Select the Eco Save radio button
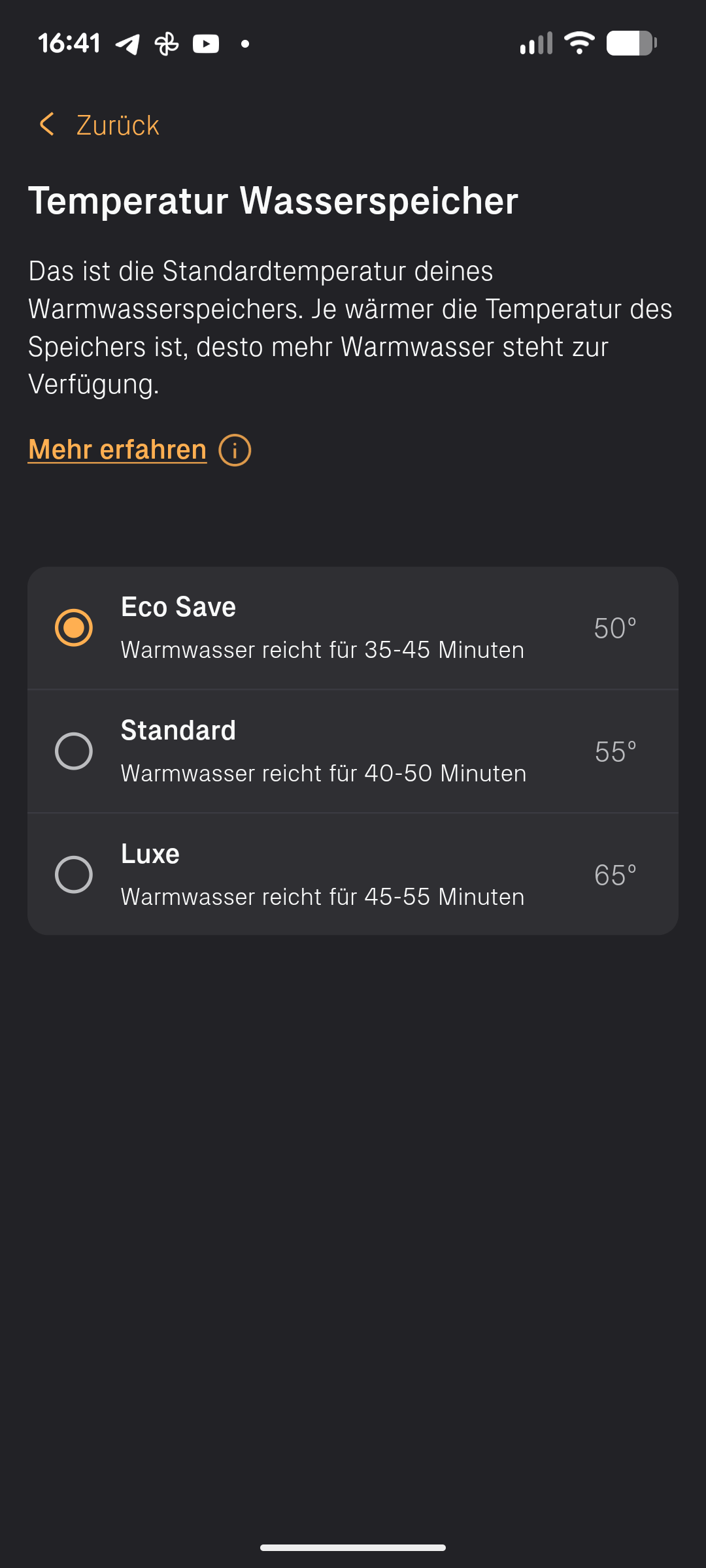Screen dimensions: 706x1568 (74, 627)
